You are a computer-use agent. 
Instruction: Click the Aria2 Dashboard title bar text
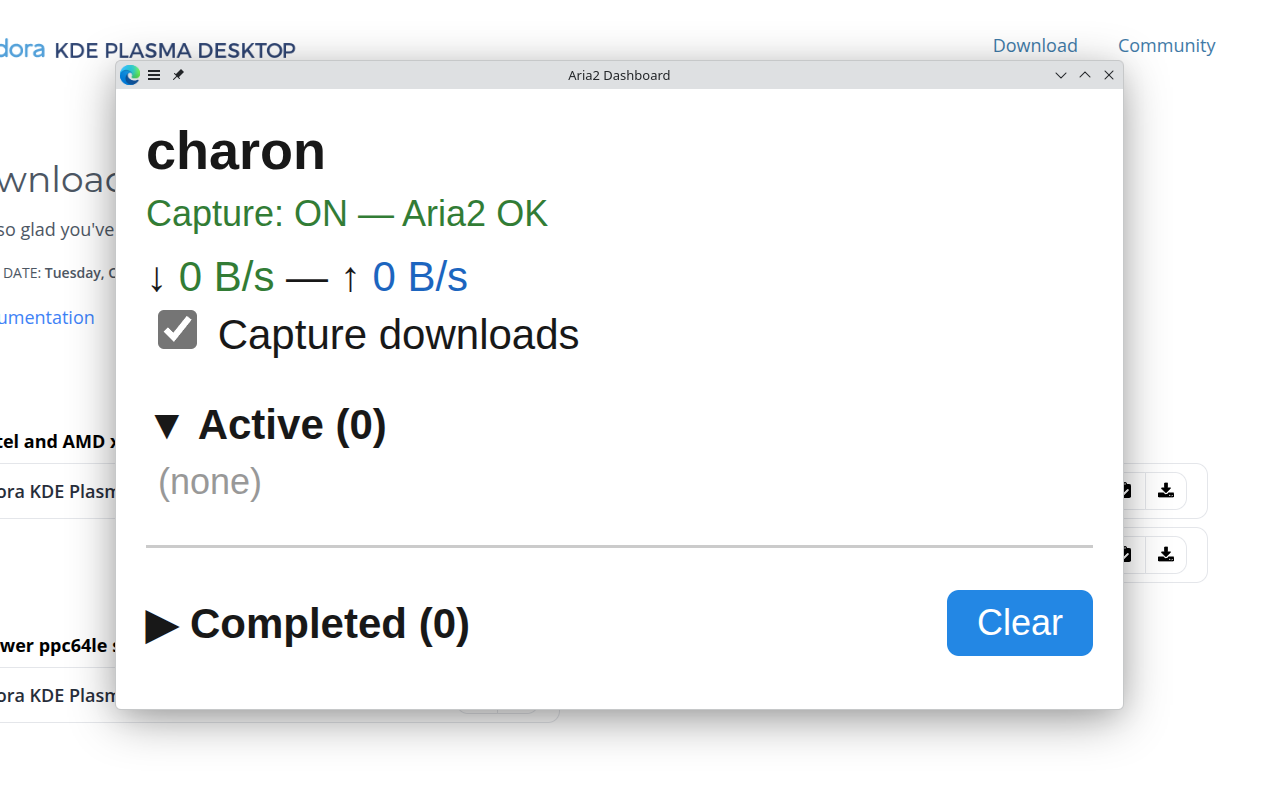pos(619,75)
